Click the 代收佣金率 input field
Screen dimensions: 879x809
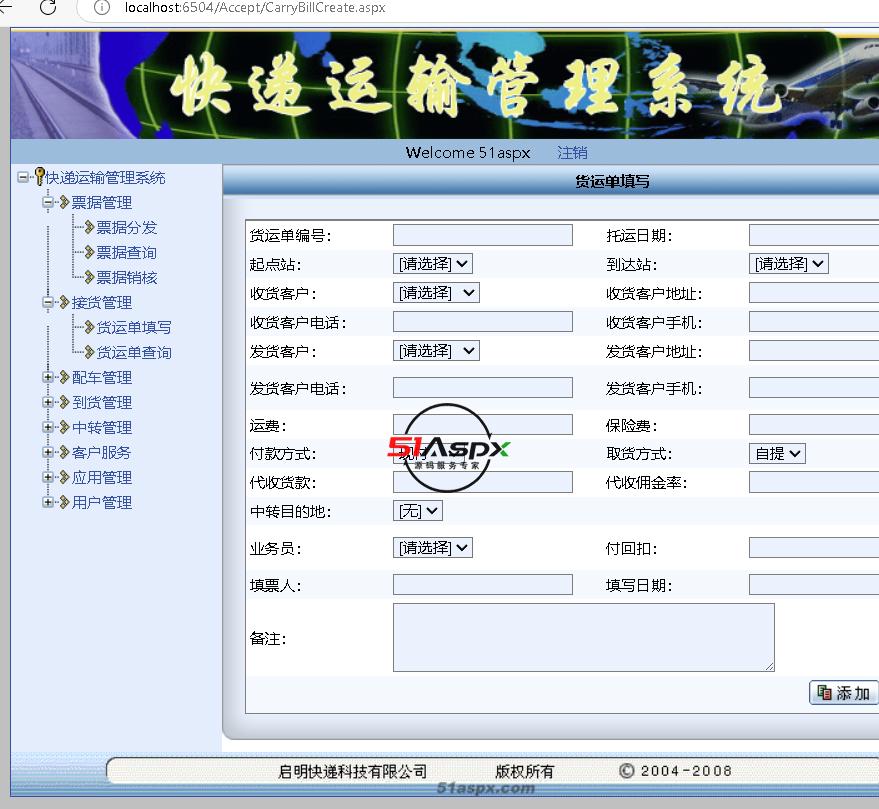814,482
